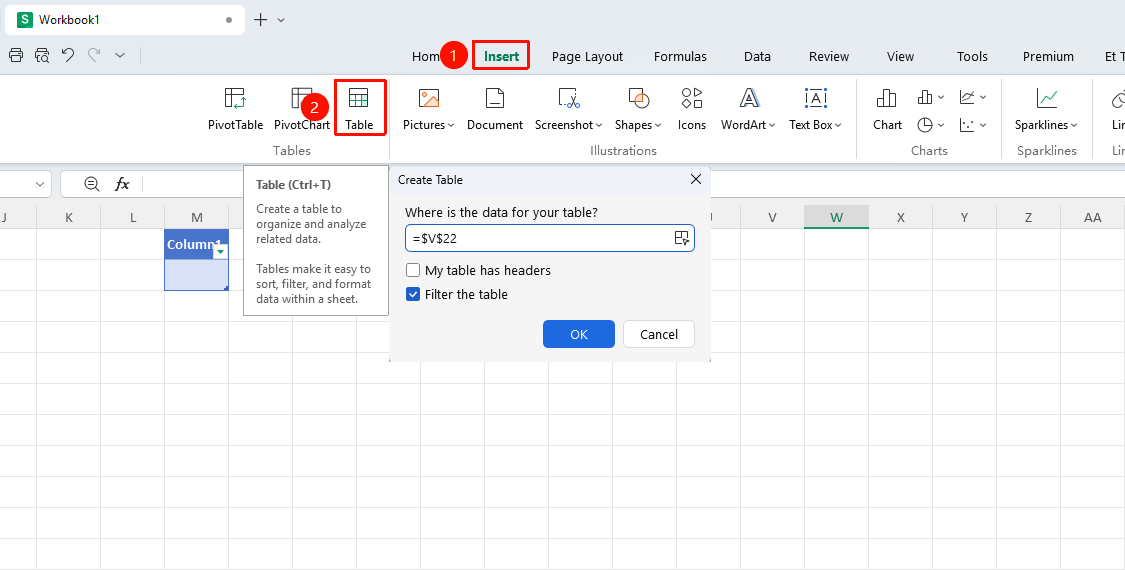Click the Chart button
Image resolution: width=1125 pixels, height=570 pixels.
point(887,108)
